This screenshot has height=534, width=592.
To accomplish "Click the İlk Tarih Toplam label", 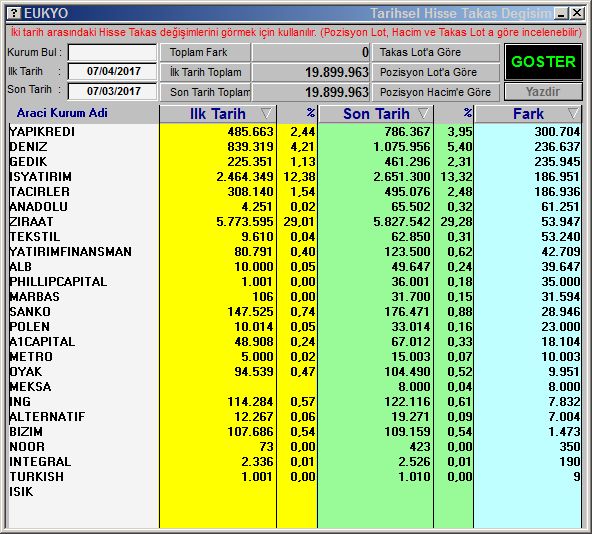I will click(205, 72).
